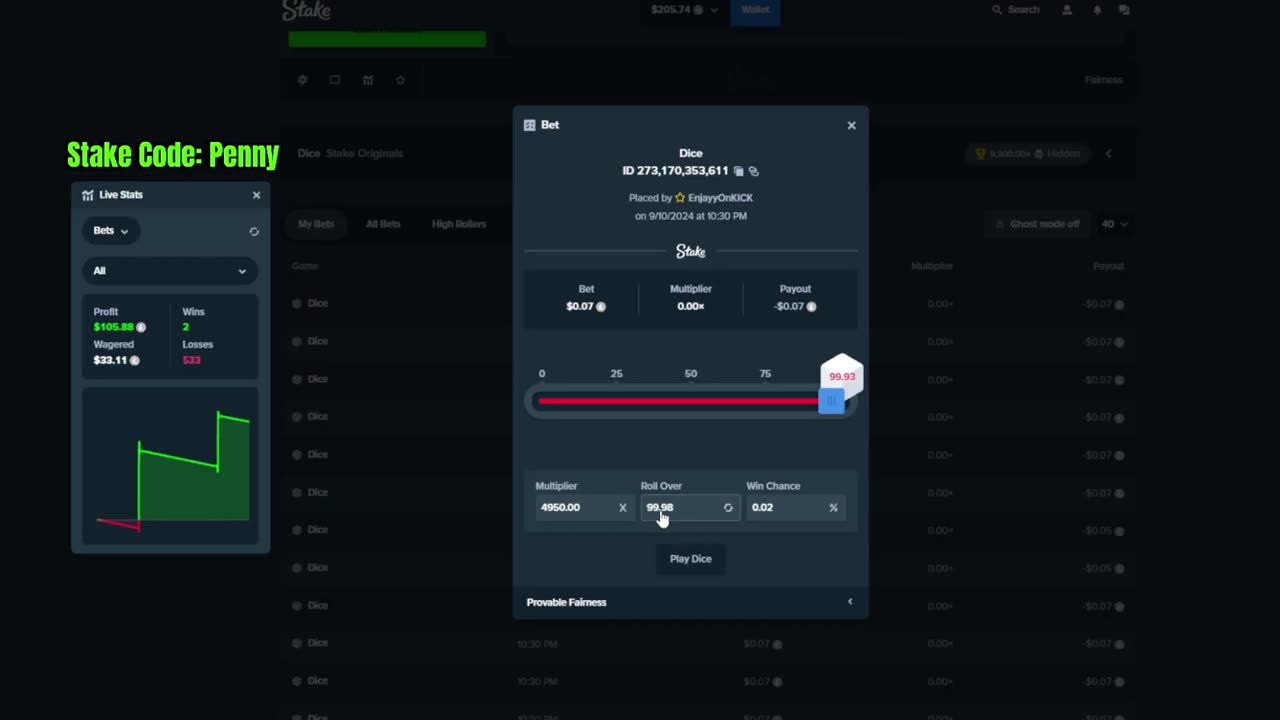Open live stats icon in game toolbar

[368, 80]
